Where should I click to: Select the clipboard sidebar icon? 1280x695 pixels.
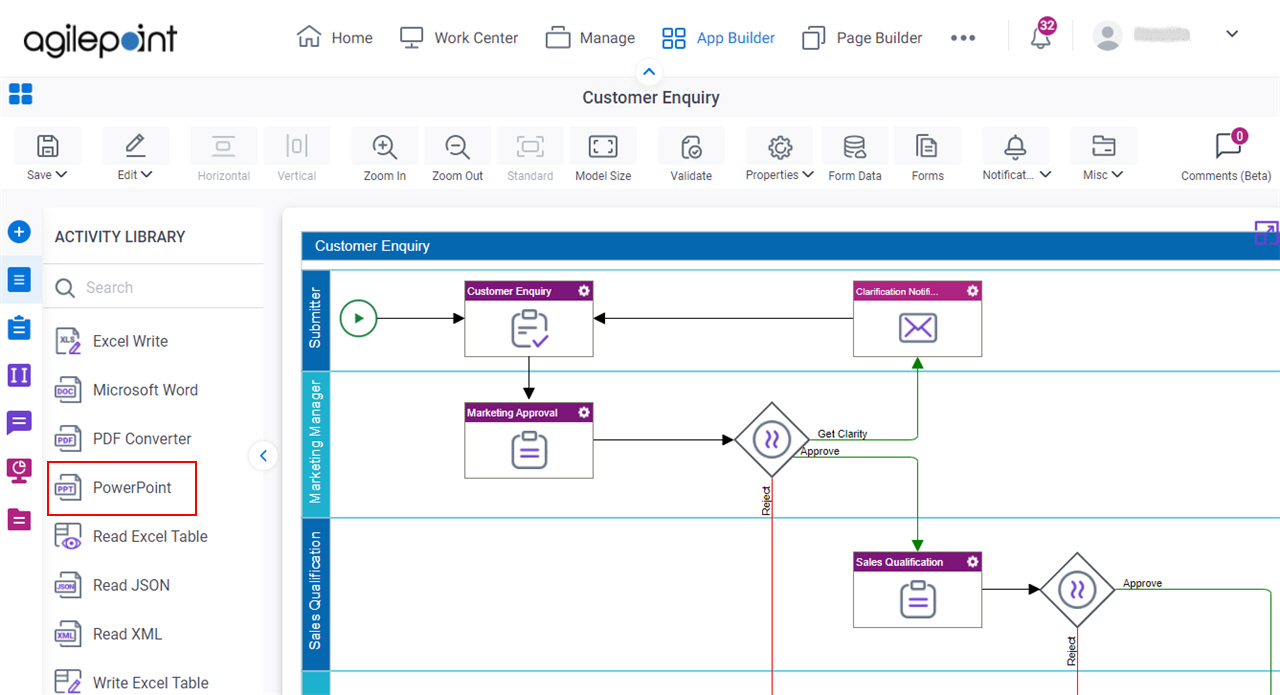tap(19, 327)
